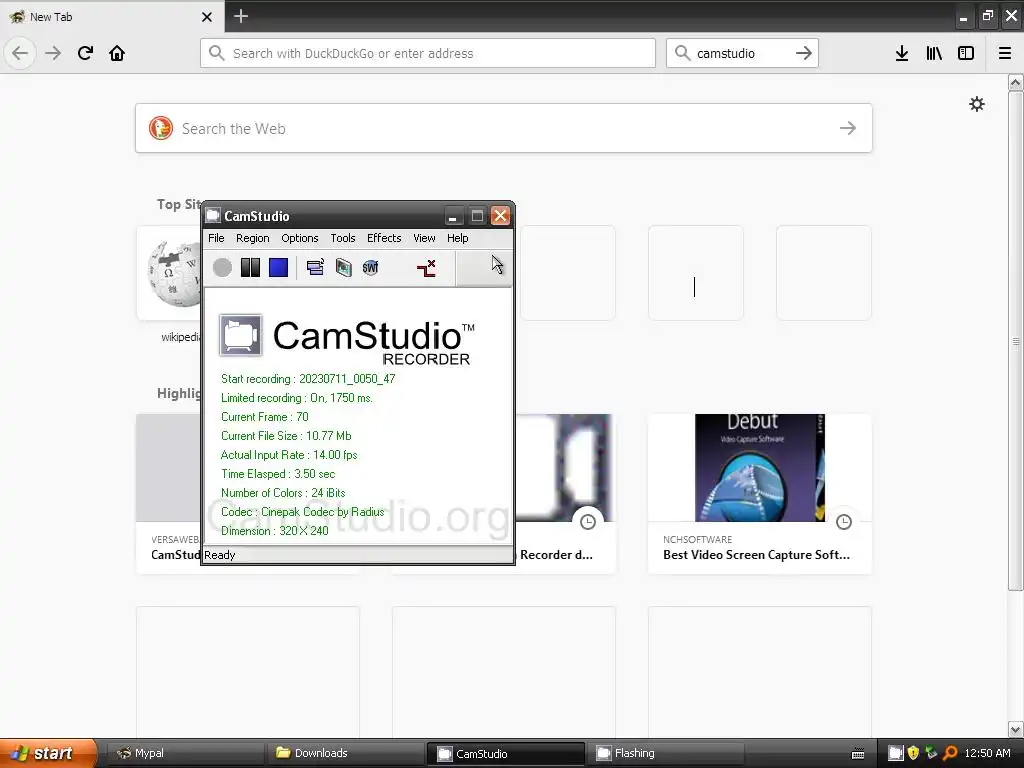1024x768 pixels.
Task: Click the keyboard icon in the taskbar
Action: coord(858,754)
